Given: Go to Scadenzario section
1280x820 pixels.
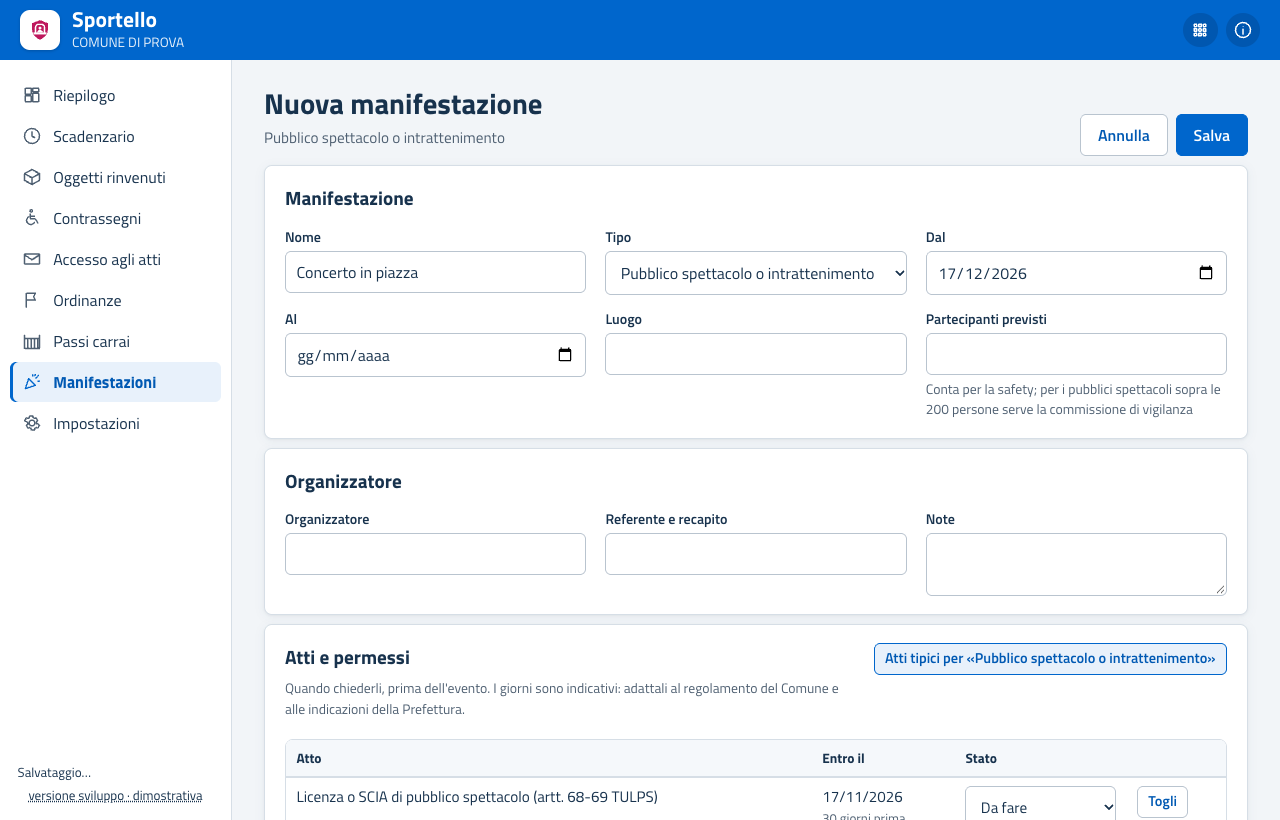Looking at the screenshot, I should [x=116, y=136].
